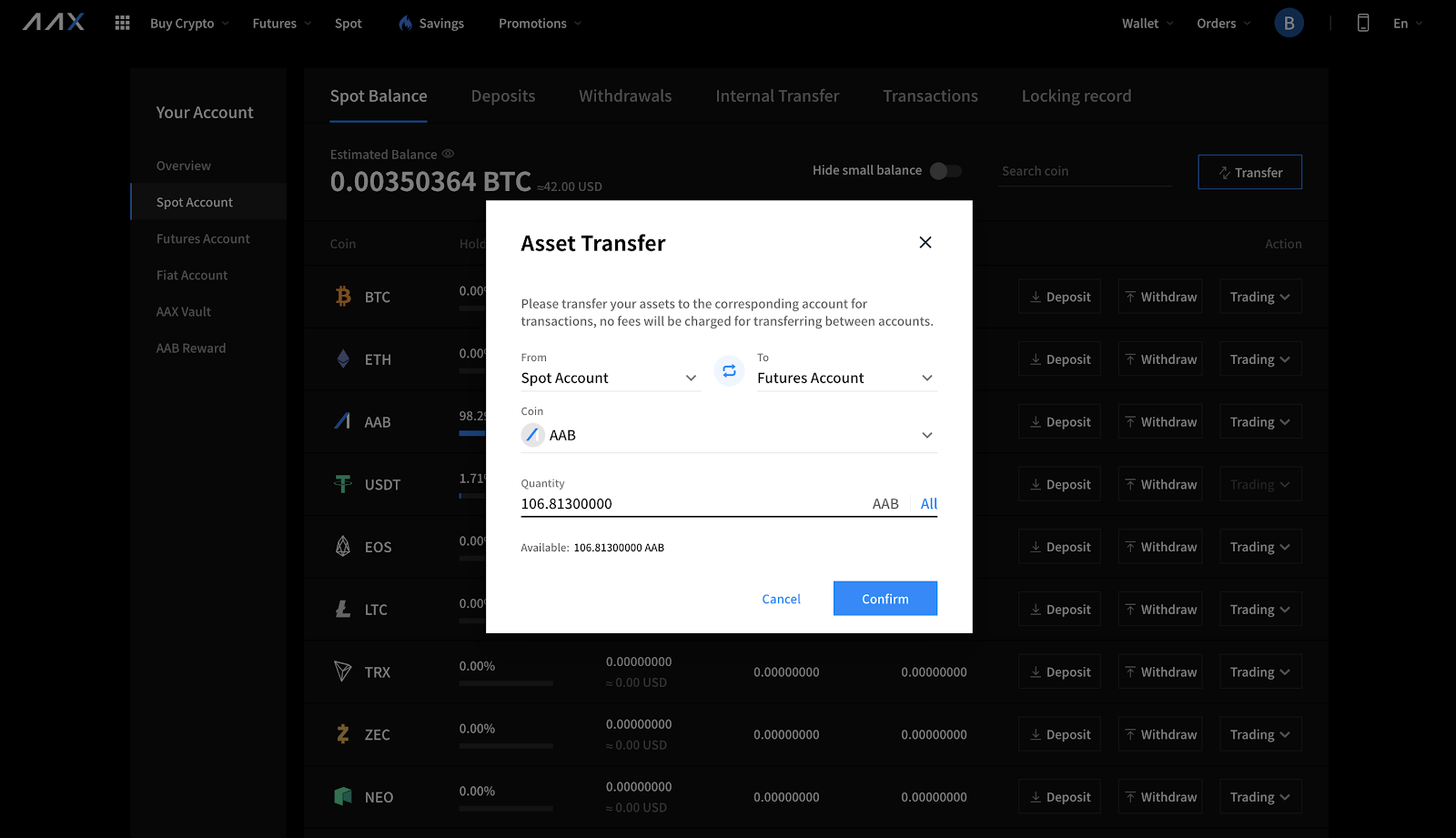Viewport: 1456px width, 838px height.
Task: Open AAB Reward in the sidebar
Action: 191,348
